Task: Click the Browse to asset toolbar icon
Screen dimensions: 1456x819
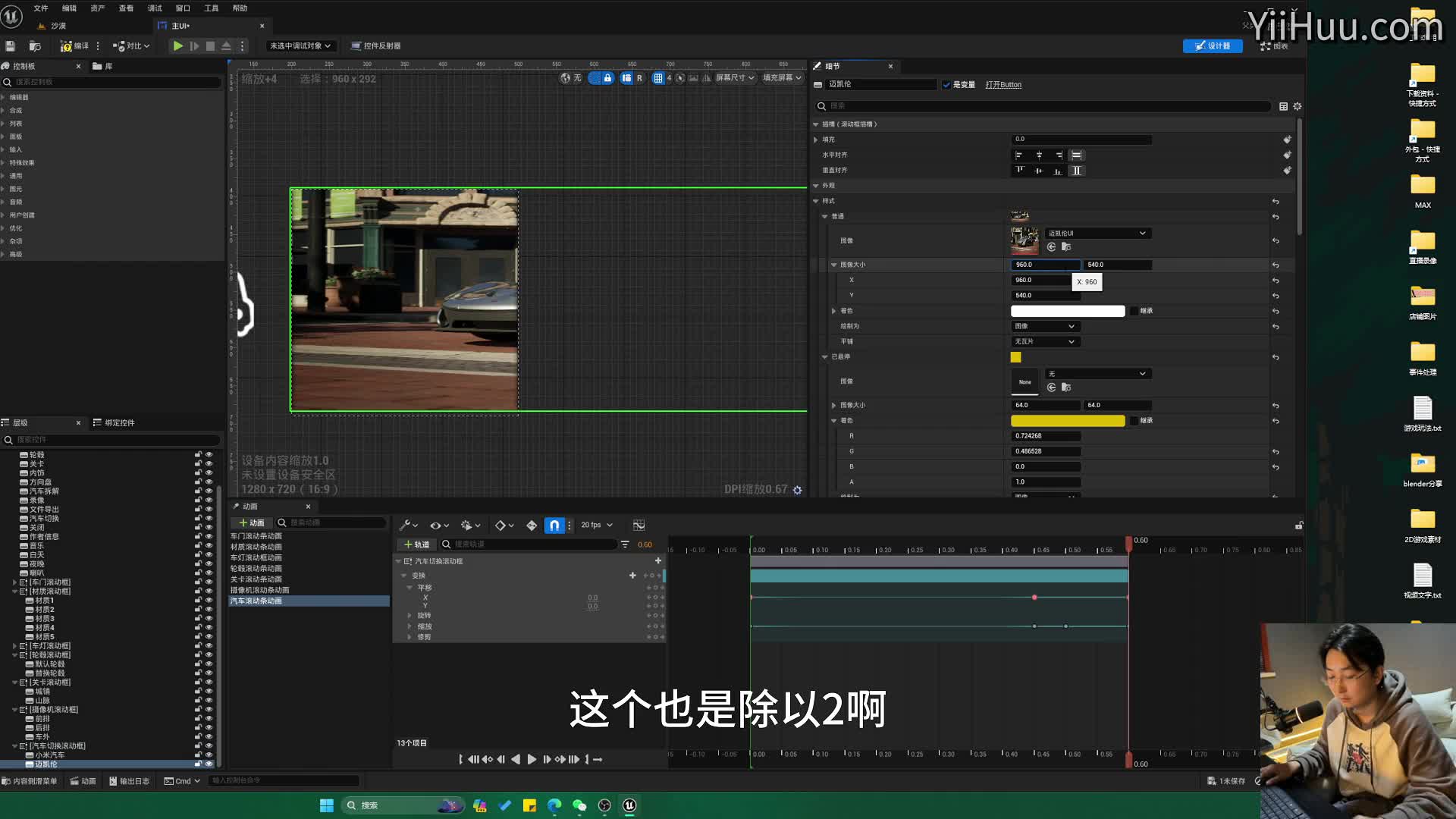Action: click(35, 46)
